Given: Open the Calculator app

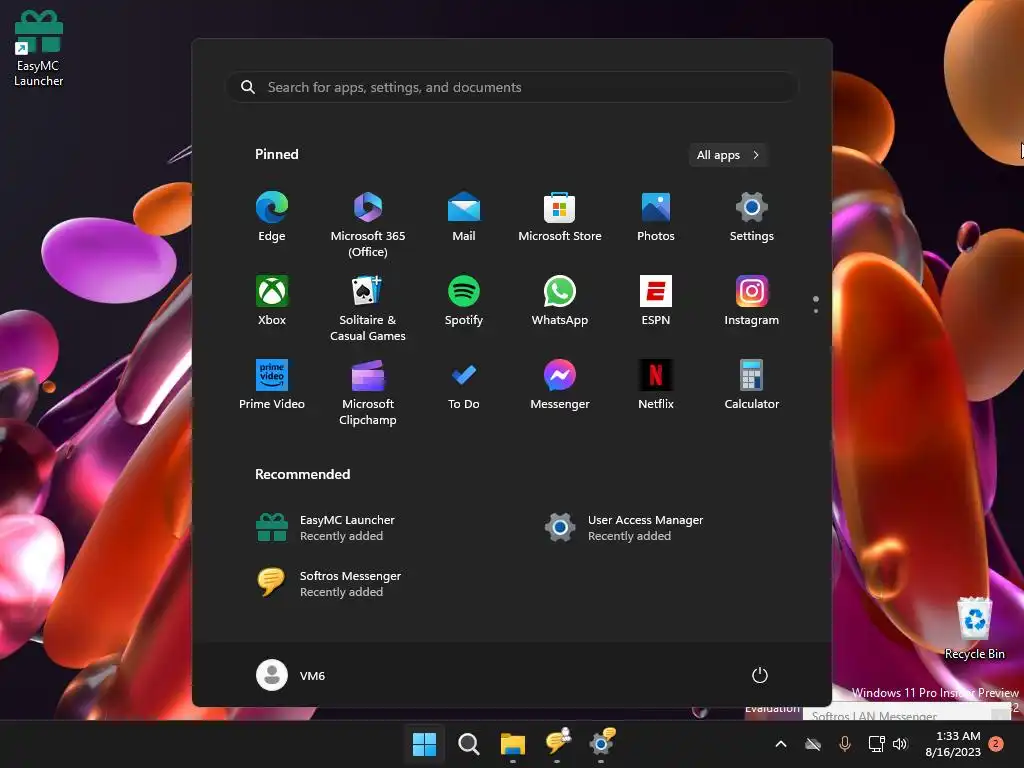Looking at the screenshot, I should pos(752,385).
